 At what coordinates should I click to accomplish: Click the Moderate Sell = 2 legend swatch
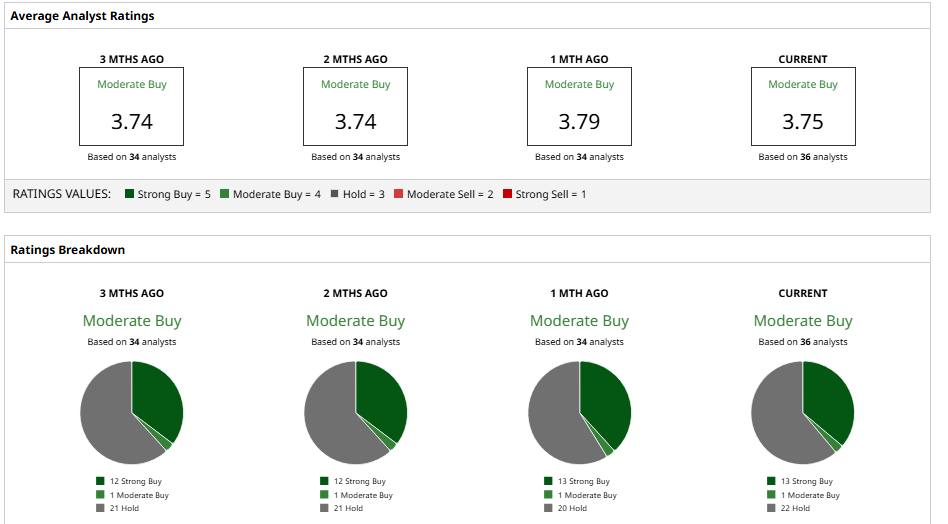tap(398, 194)
